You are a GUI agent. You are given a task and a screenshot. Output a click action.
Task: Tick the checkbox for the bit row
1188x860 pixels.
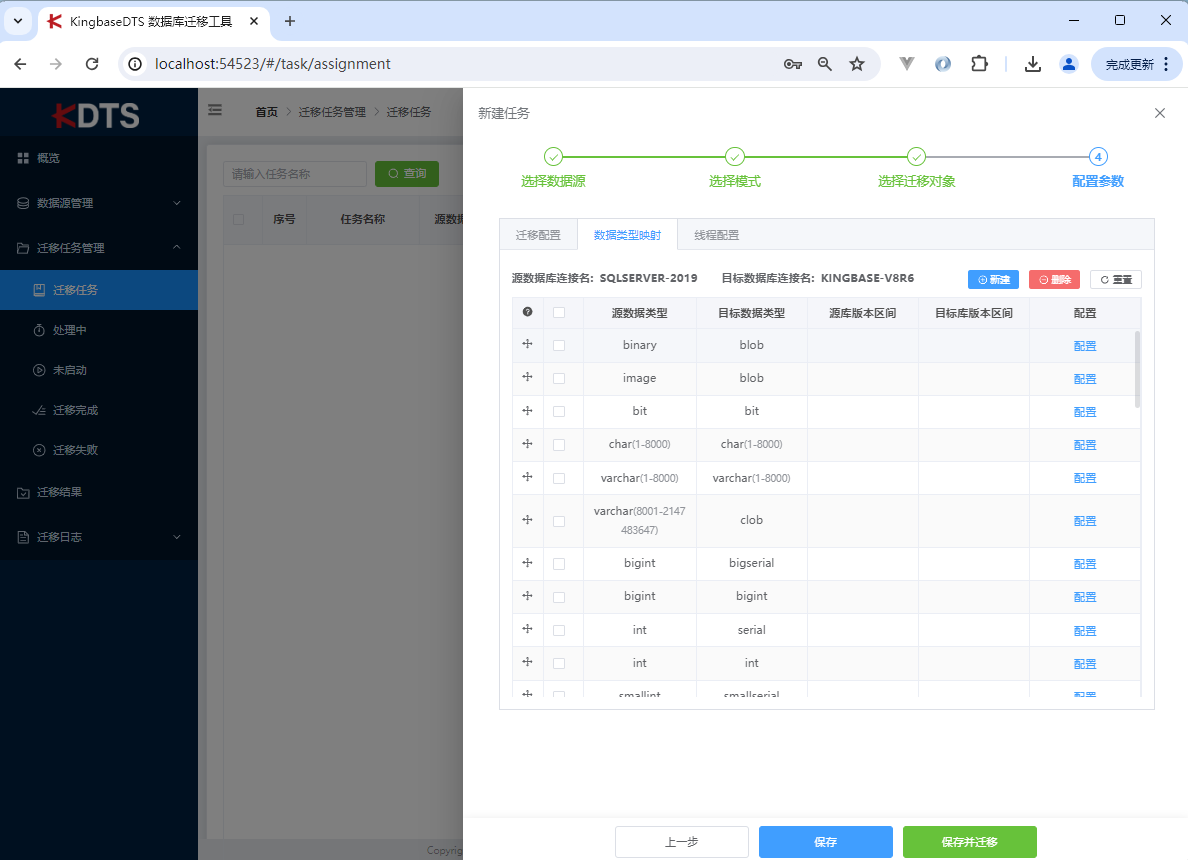(559, 411)
